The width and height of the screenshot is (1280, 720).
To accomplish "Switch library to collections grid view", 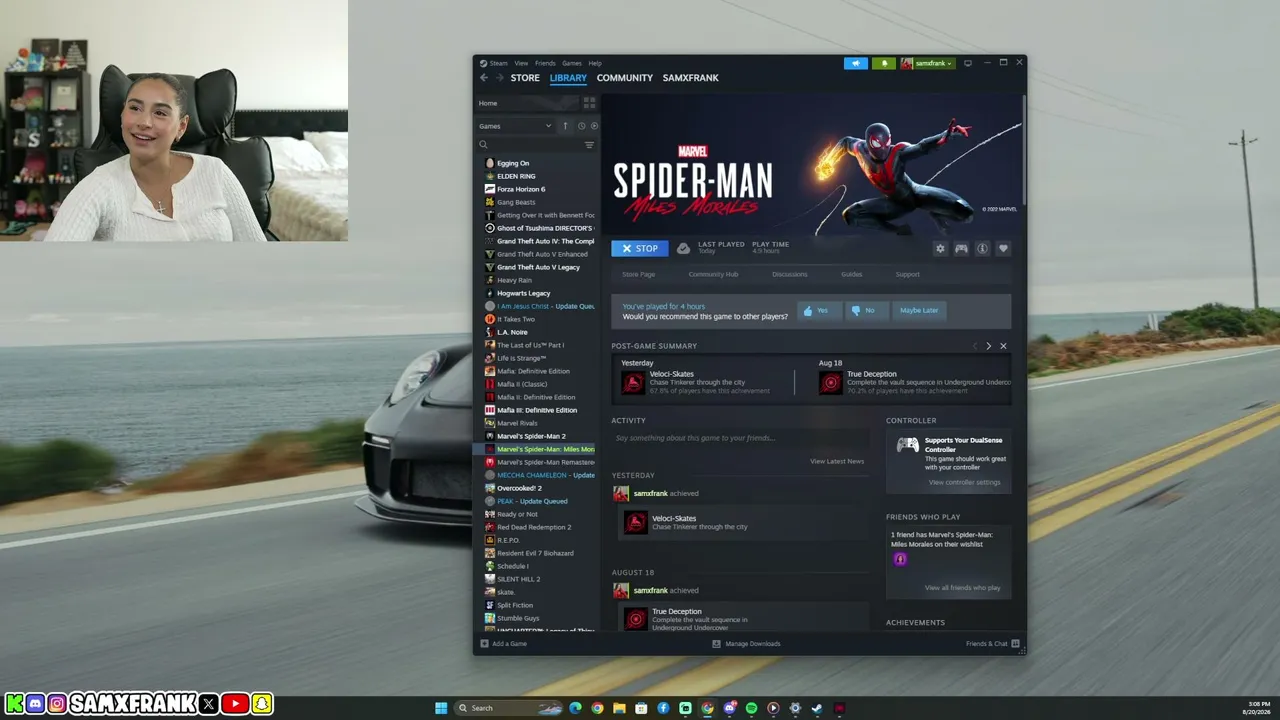I will click(589, 103).
